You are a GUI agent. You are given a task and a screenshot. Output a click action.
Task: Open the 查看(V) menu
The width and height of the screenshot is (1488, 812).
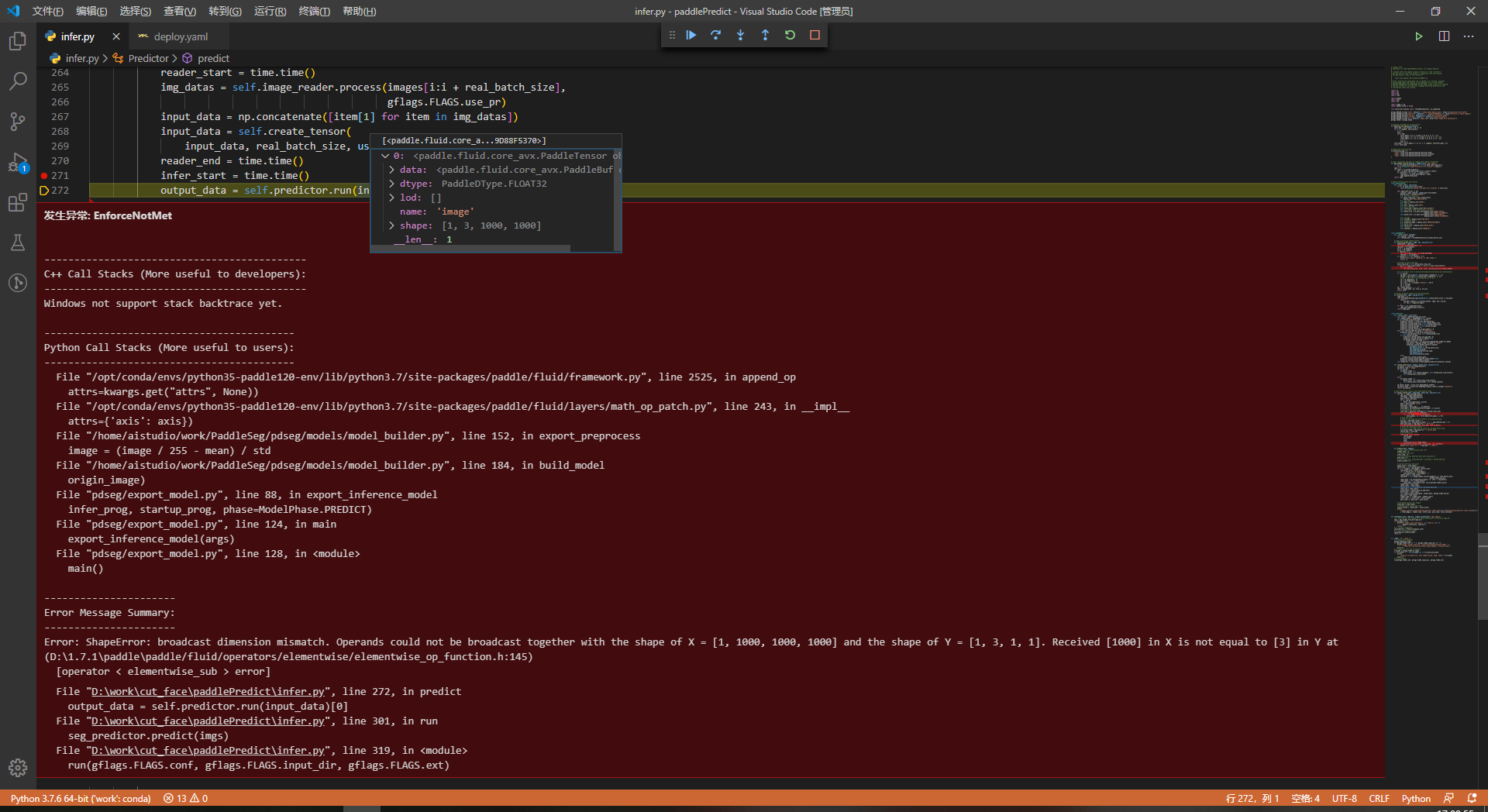(x=180, y=11)
